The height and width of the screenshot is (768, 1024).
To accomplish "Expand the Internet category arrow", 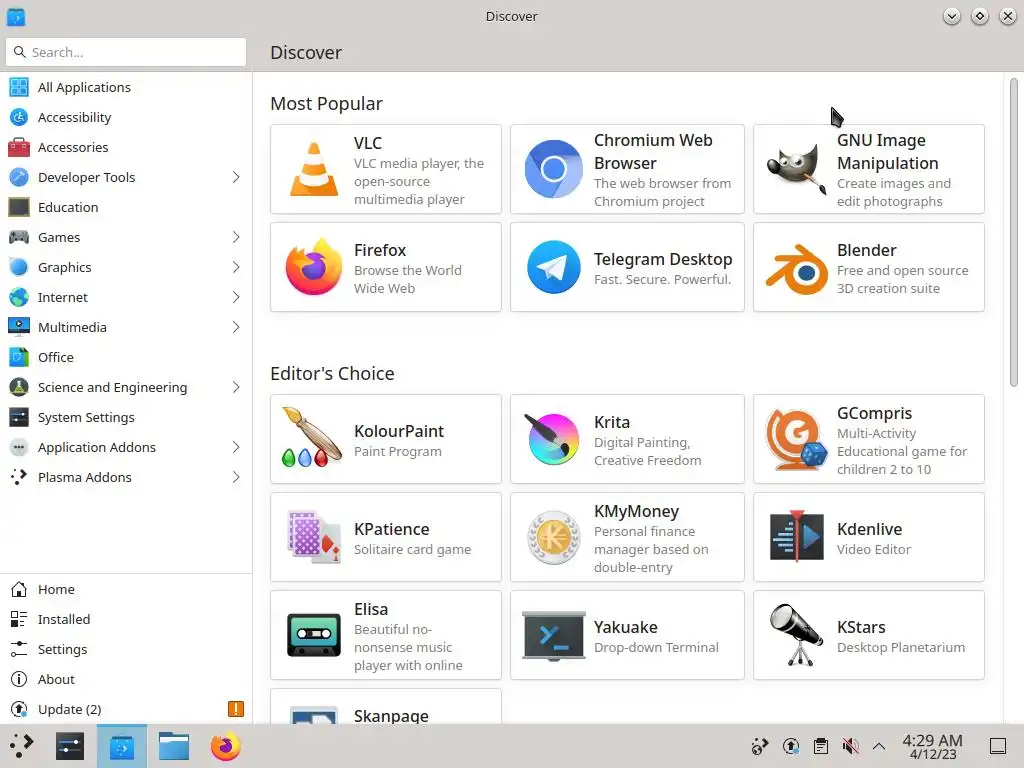I will click(236, 298).
